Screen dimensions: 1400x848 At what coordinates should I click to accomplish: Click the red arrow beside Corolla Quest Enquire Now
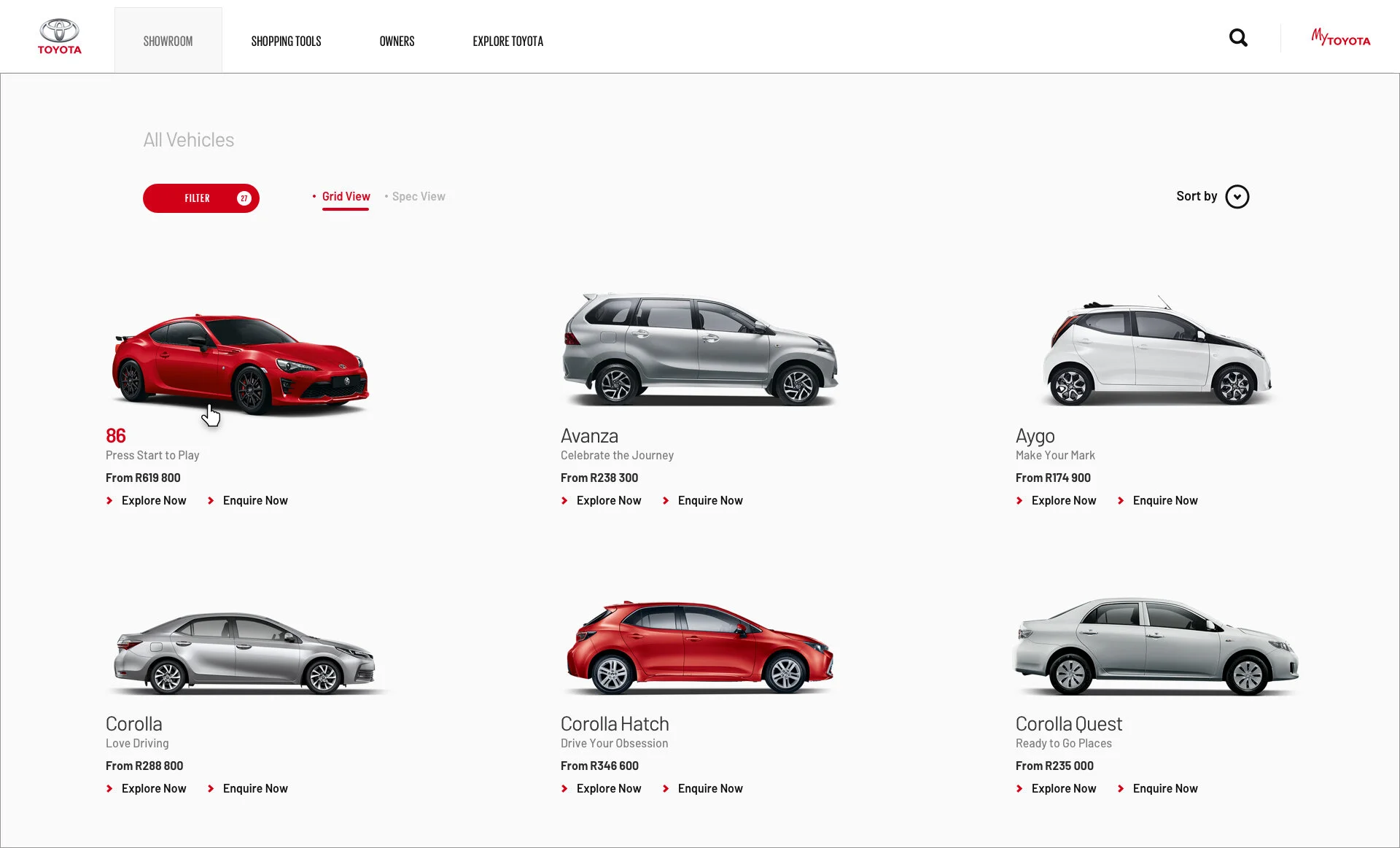tap(1121, 789)
